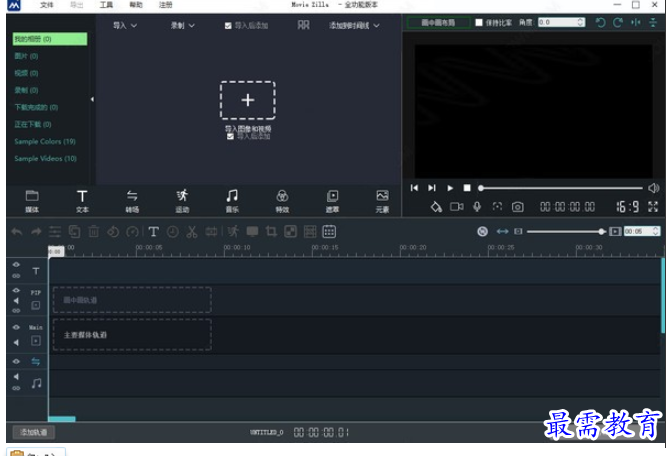Toggle visibility eye of the PIP track
This screenshot has height=456, width=668.
[x=16, y=290]
